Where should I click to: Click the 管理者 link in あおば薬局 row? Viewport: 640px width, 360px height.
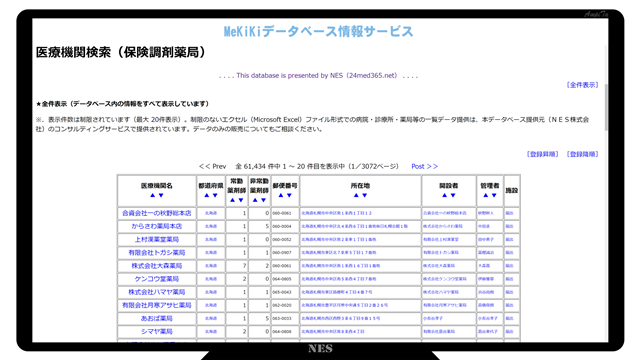[x=488, y=318]
